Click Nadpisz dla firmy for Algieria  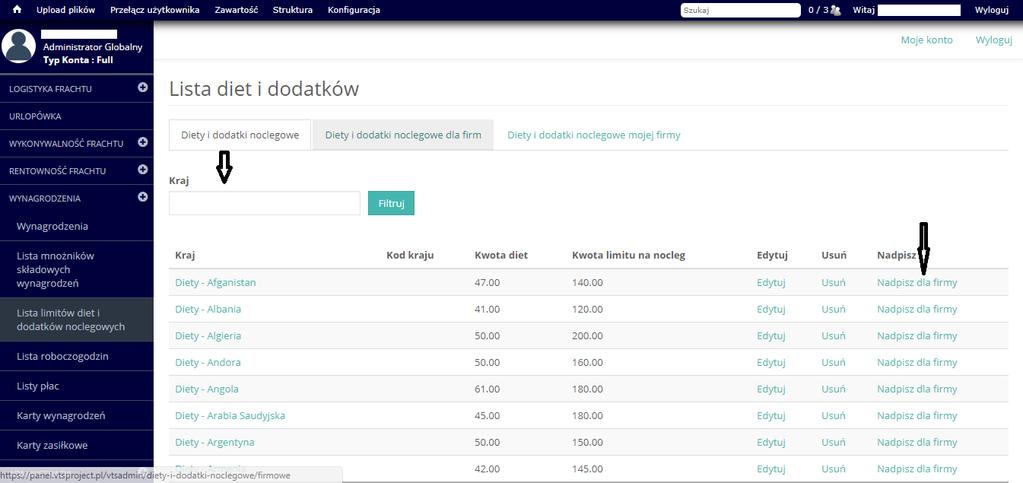917,335
